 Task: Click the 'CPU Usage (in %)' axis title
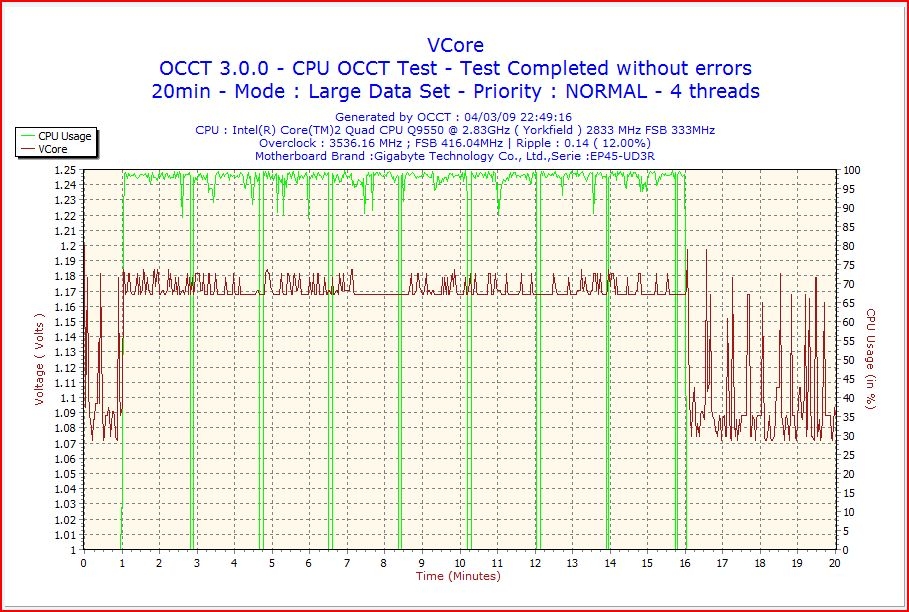pyautogui.click(x=871, y=359)
